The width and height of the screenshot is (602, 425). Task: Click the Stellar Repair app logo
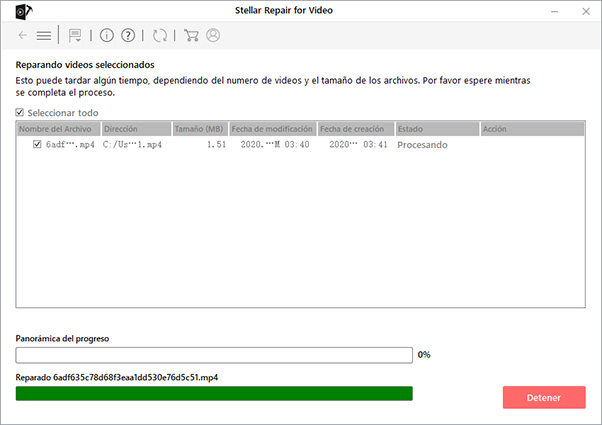click(x=23, y=12)
